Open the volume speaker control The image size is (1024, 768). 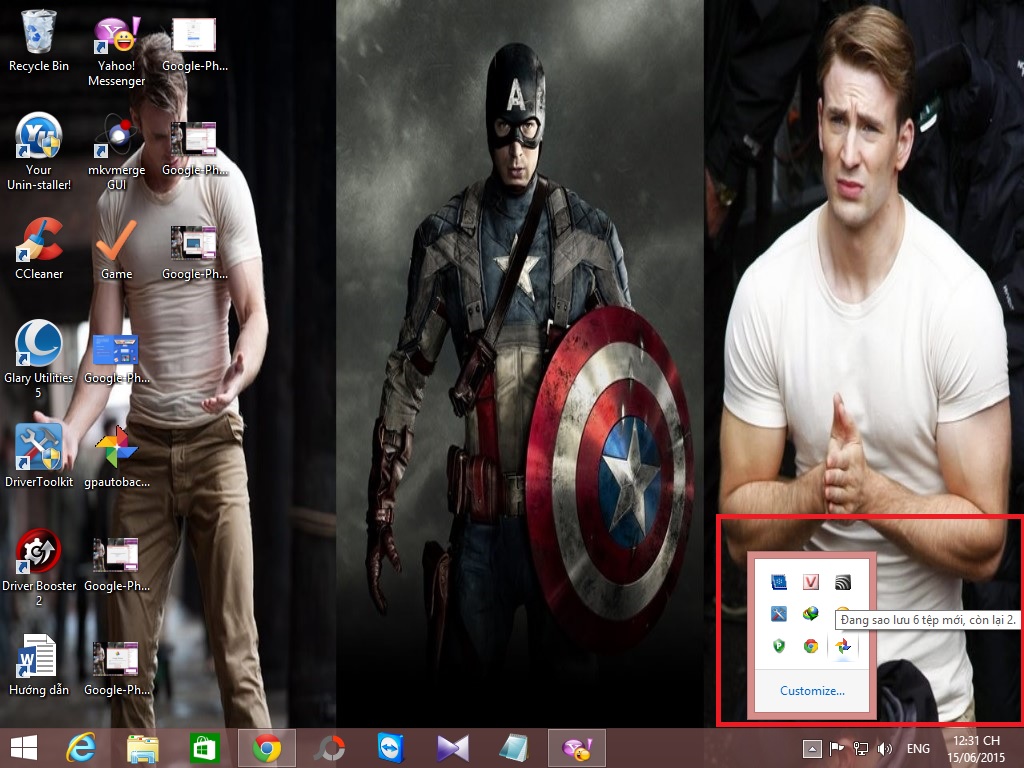point(885,748)
